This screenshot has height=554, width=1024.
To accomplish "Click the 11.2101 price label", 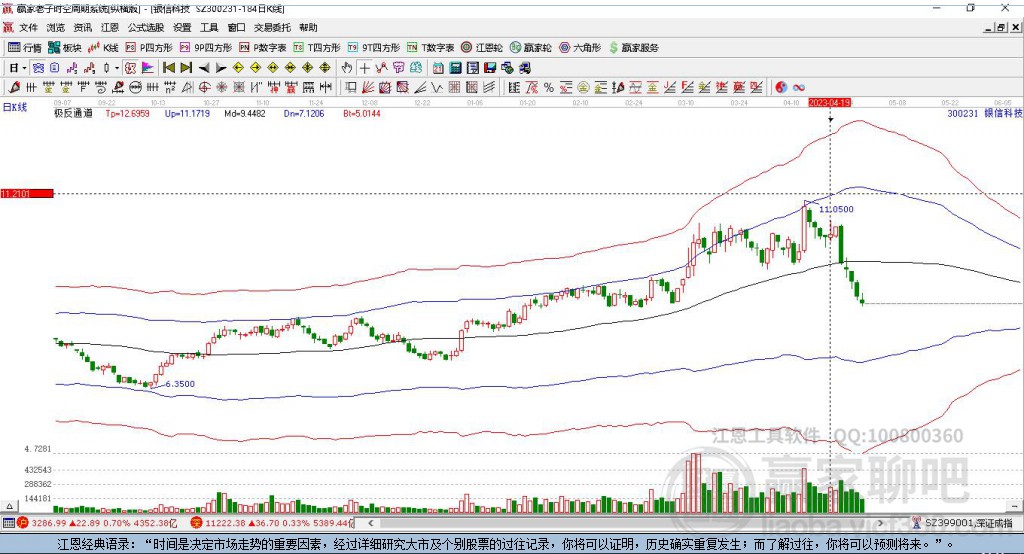I will coord(27,193).
